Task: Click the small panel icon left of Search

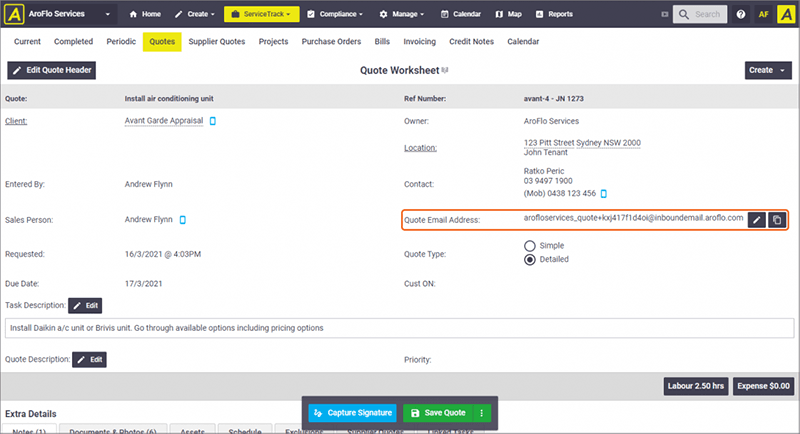Action: 664,14
